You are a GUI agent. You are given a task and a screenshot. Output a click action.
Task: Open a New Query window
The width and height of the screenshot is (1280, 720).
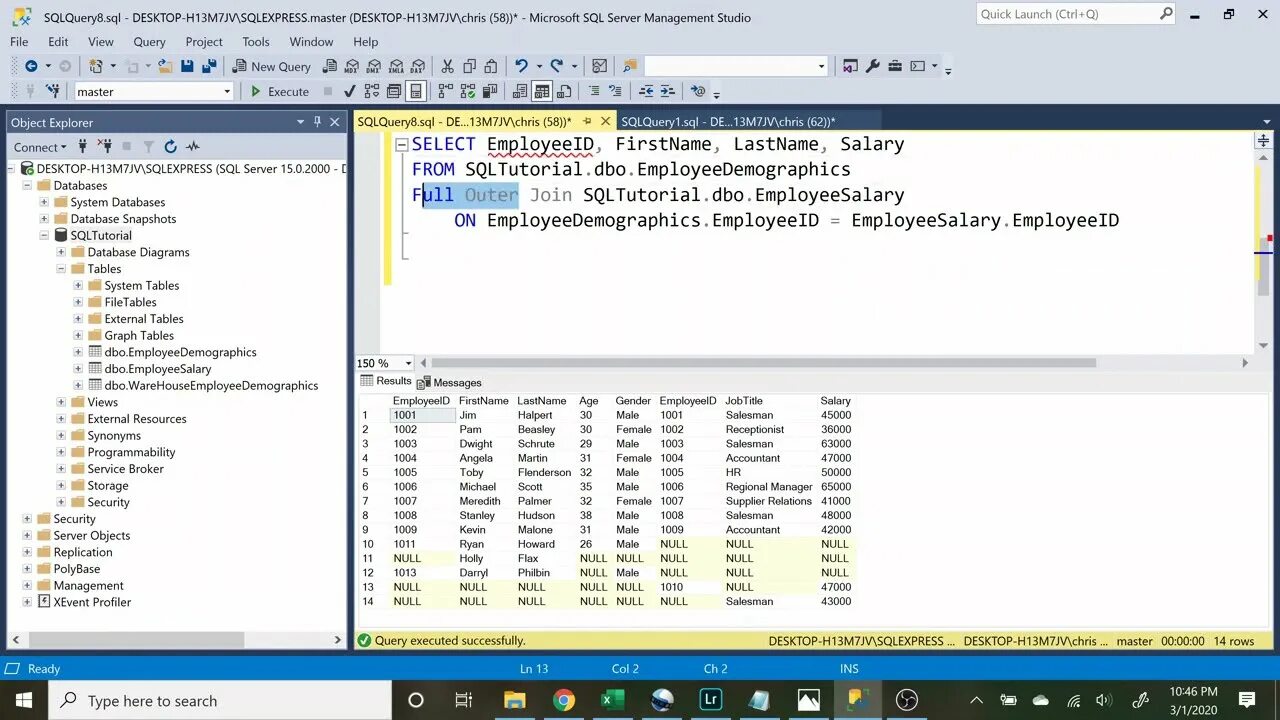point(271,66)
